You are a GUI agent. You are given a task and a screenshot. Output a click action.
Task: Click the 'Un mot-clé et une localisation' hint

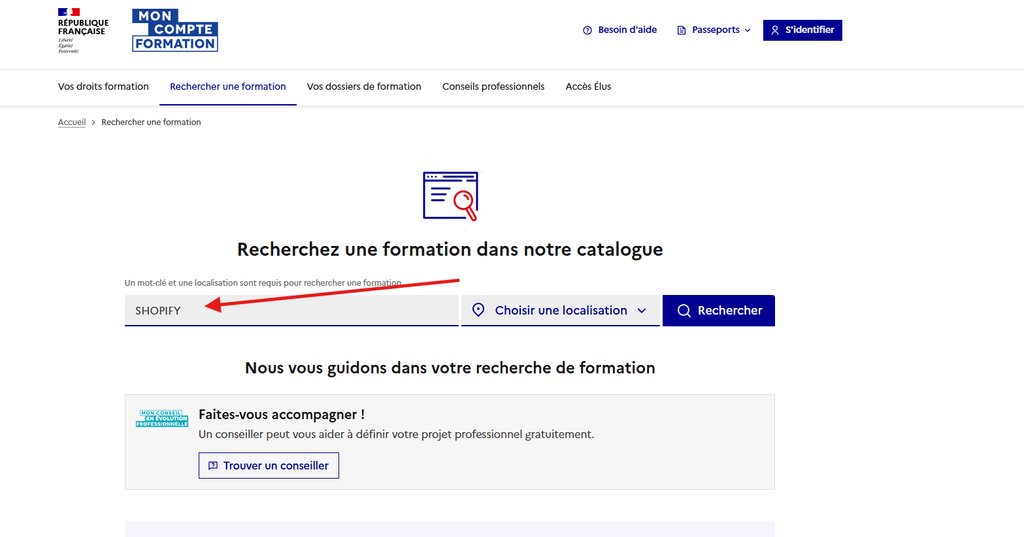tap(263, 283)
